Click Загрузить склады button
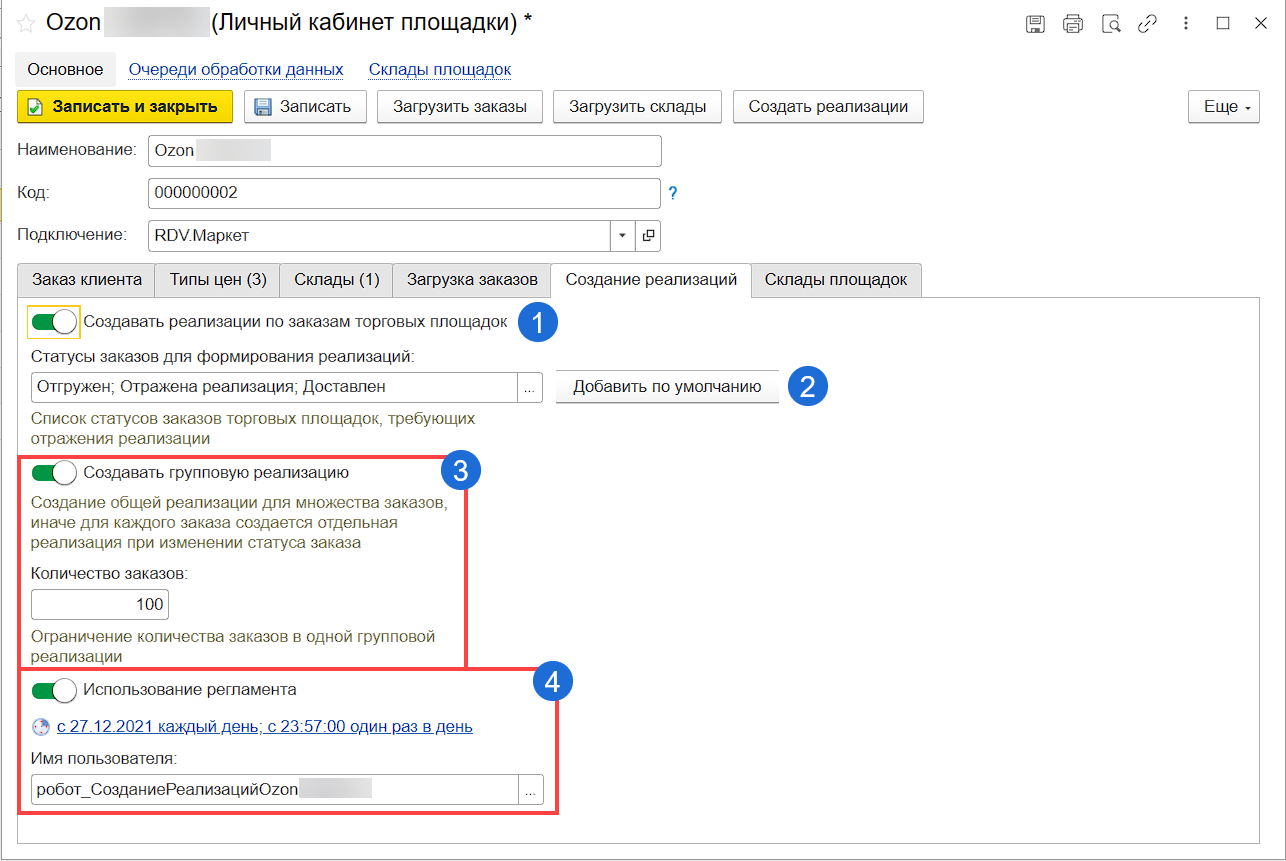Viewport: 1286px width, 861px height. point(638,107)
